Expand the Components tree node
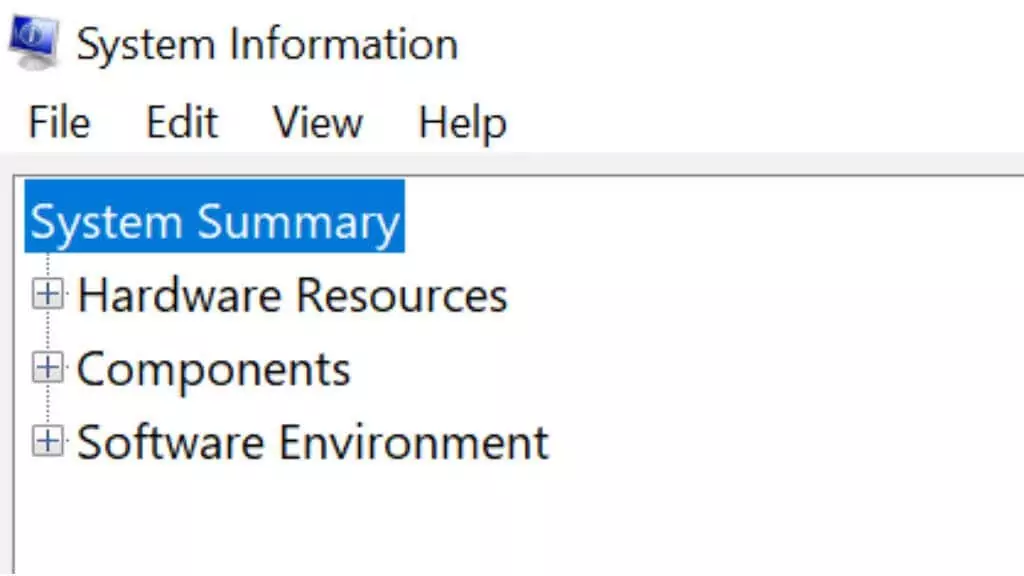The image size is (1024, 576). (x=48, y=368)
